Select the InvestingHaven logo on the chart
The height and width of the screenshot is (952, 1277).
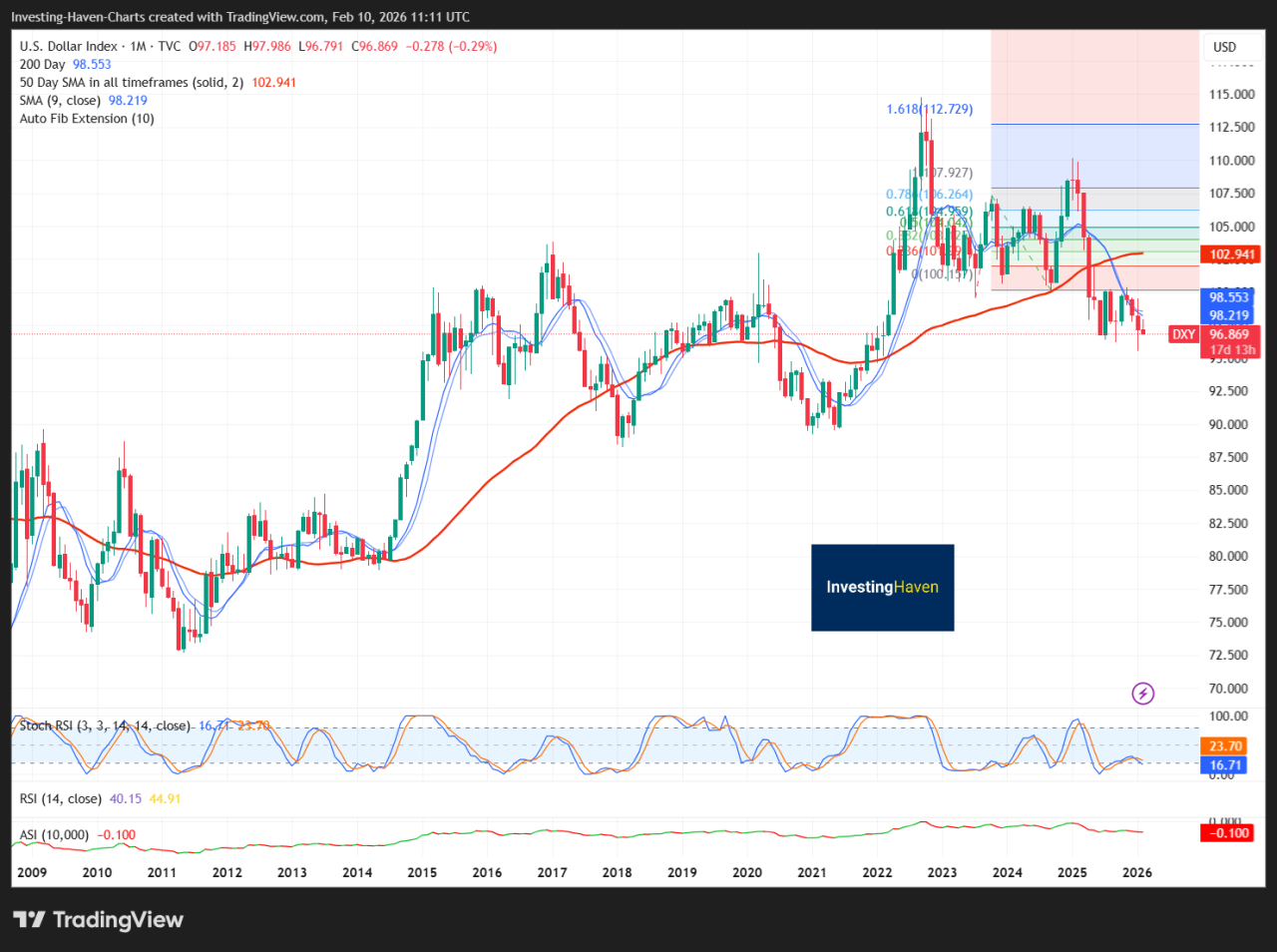pos(882,588)
